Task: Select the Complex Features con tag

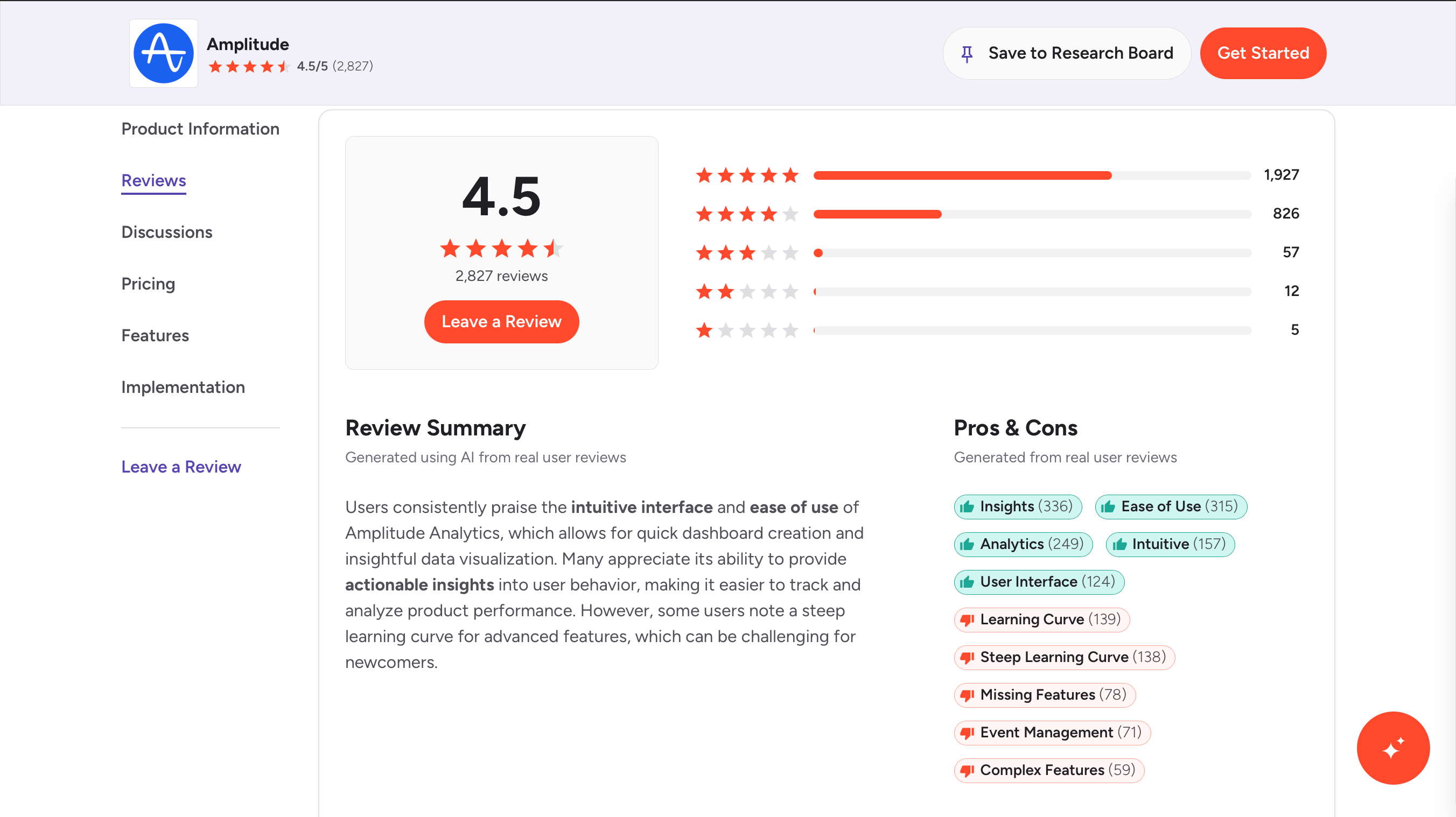Action: 1049,770
